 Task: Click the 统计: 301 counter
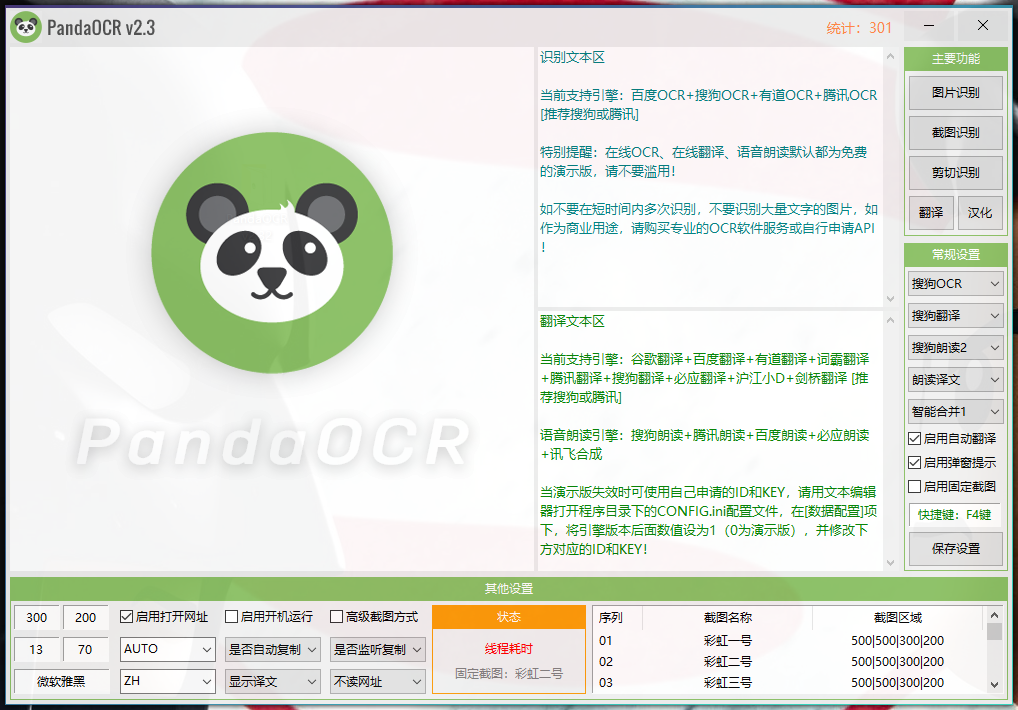coord(859,28)
